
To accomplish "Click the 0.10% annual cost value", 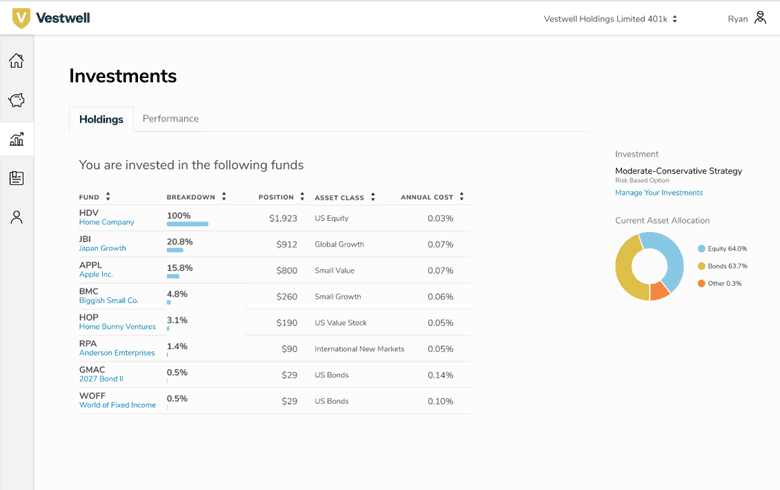I will pyautogui.click(x=440, y=401).
